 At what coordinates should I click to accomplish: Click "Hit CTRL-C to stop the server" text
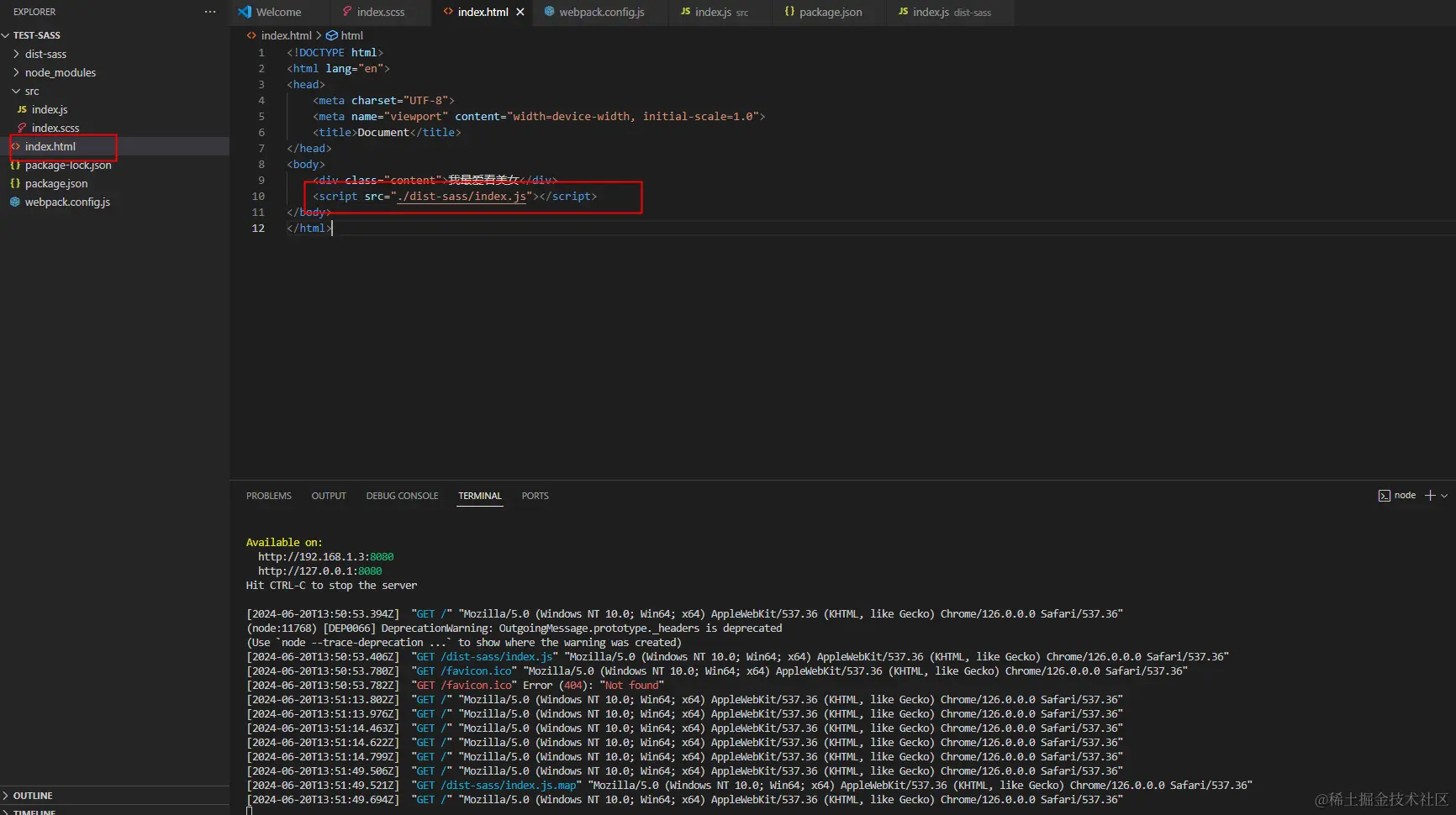[x=331, y=586]
